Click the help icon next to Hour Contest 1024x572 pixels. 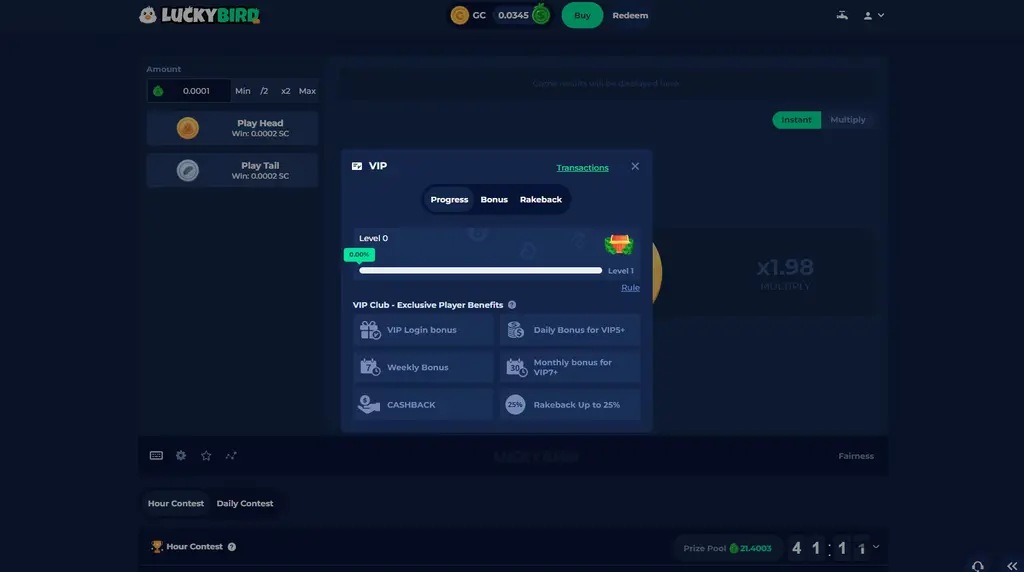coord(232,547)
